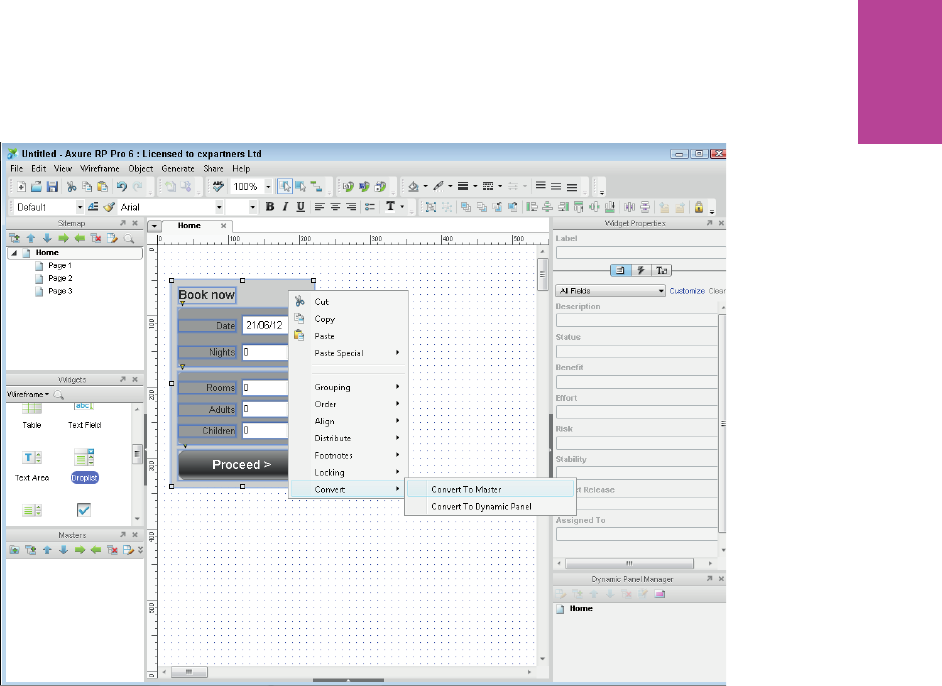This screenshot has width=942, height=686.
Task: Click the canvas vertical scrollbar thumb
Action: pyautogui.click(x=542, y=274)
